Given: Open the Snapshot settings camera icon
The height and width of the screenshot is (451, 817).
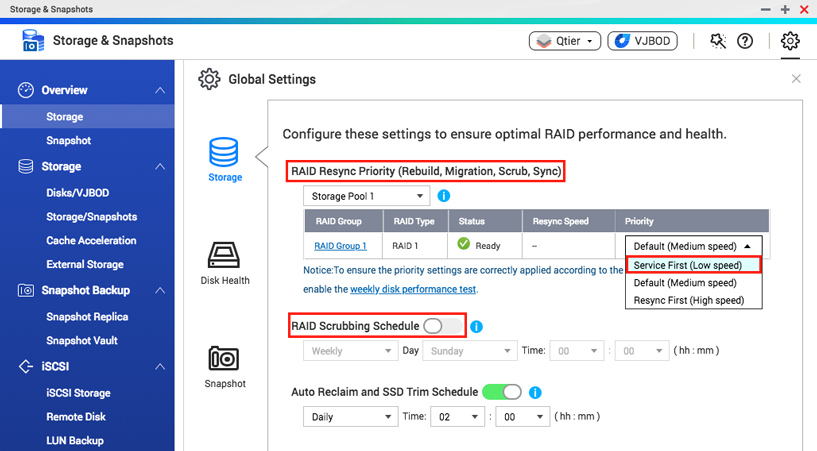Looking at the screenshot, I should tap(224, 359).
